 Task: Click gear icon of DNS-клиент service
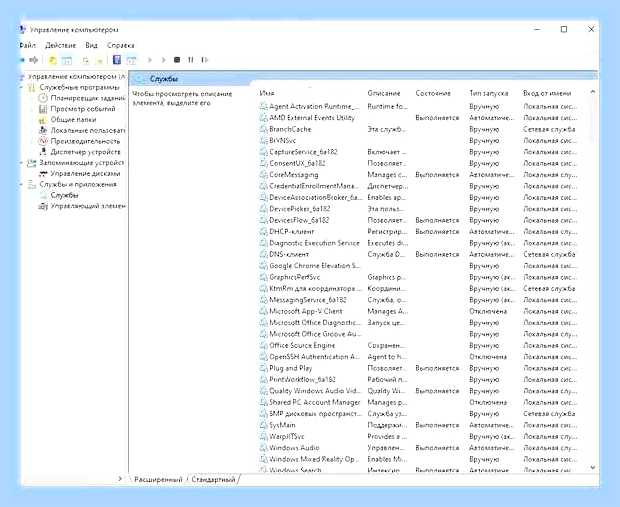263,254
